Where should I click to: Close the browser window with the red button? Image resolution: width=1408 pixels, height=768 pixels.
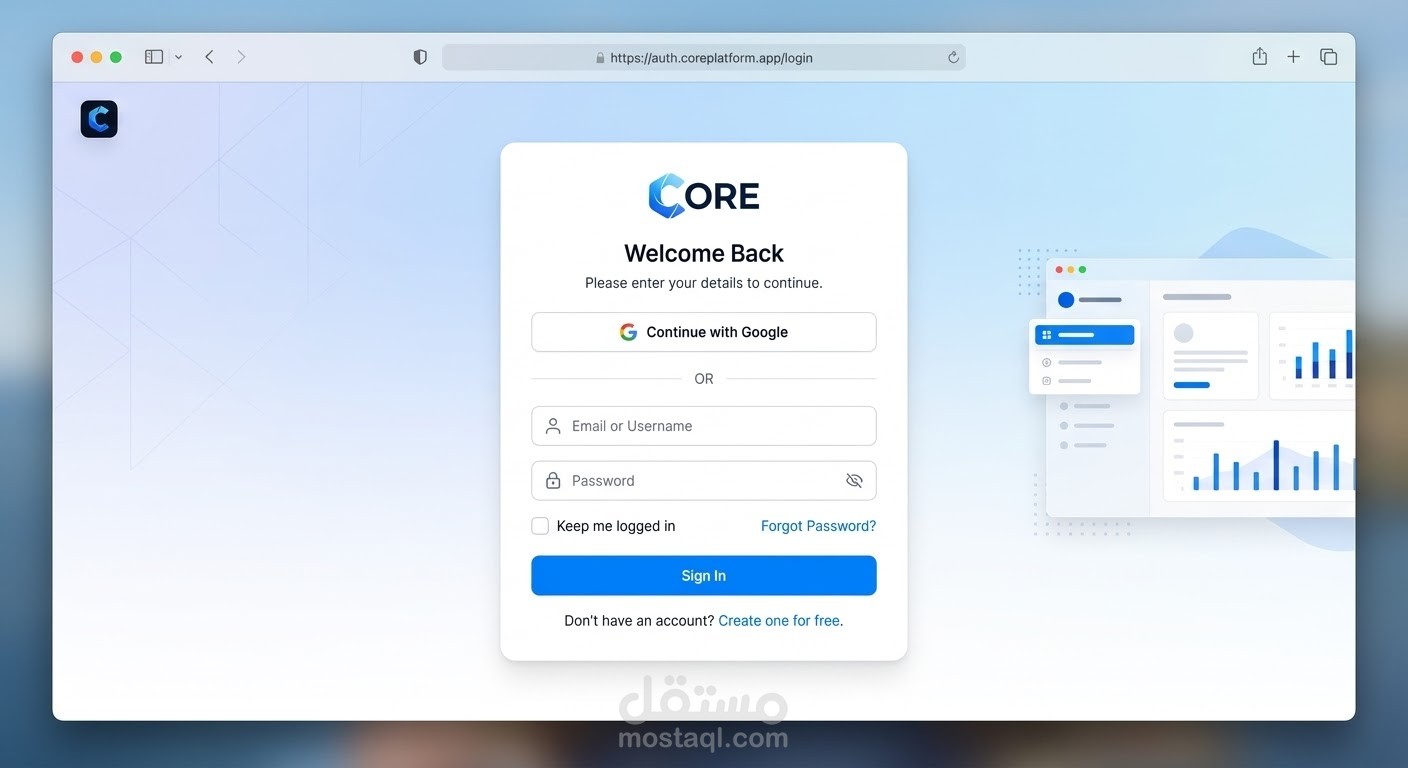tap(77, 57)
